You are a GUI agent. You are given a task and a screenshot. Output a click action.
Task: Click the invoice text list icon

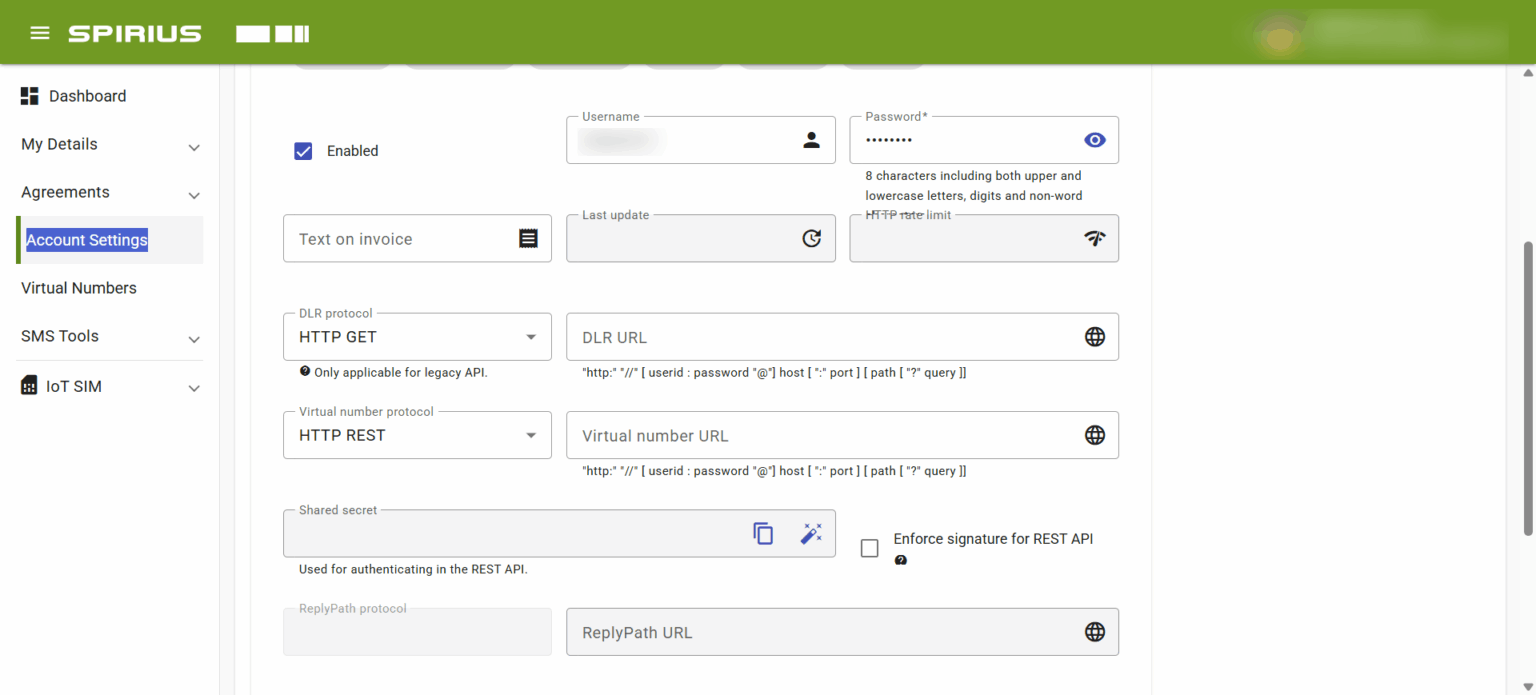click(528, 239)
